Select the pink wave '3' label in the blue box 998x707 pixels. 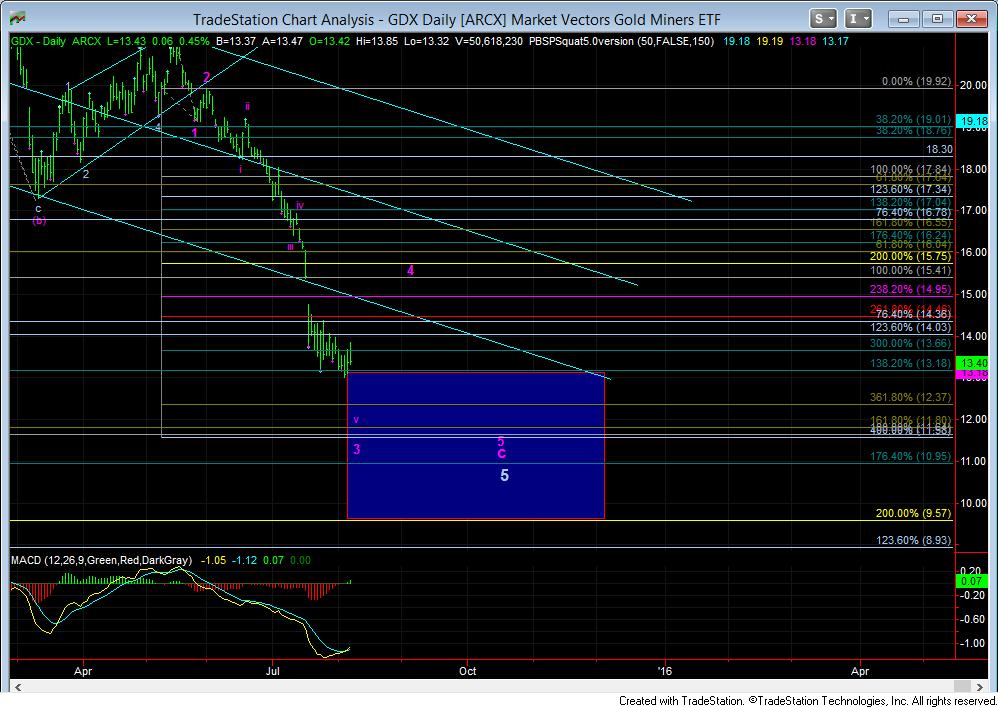tap(357, 449)
